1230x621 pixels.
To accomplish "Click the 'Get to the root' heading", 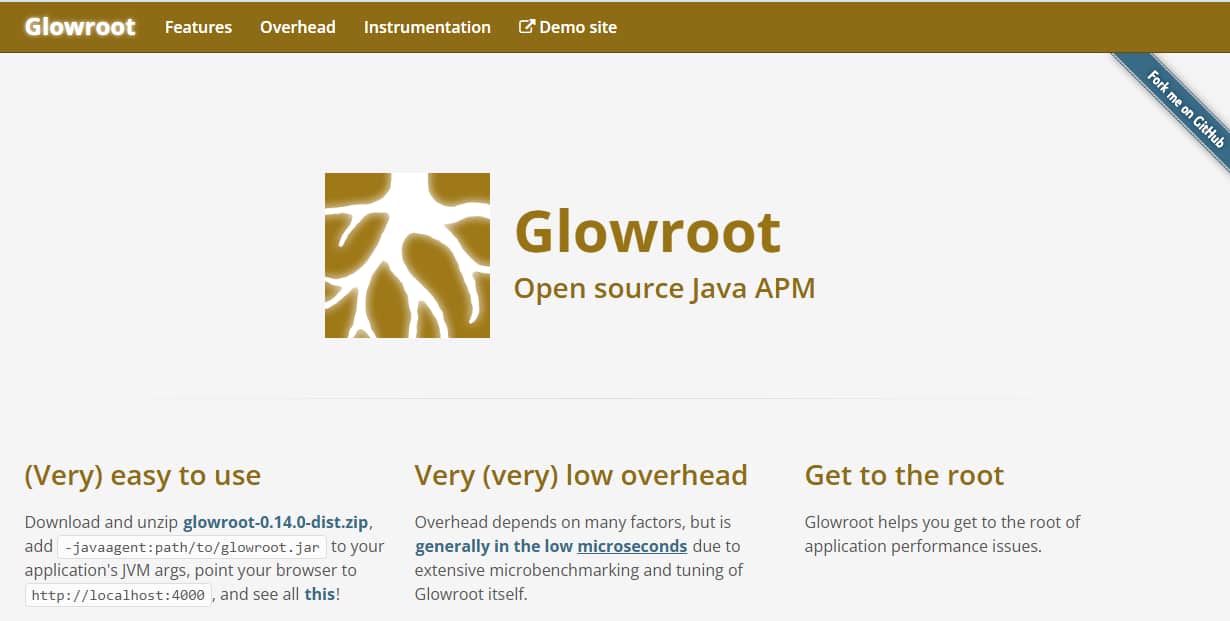I will 904,476.
